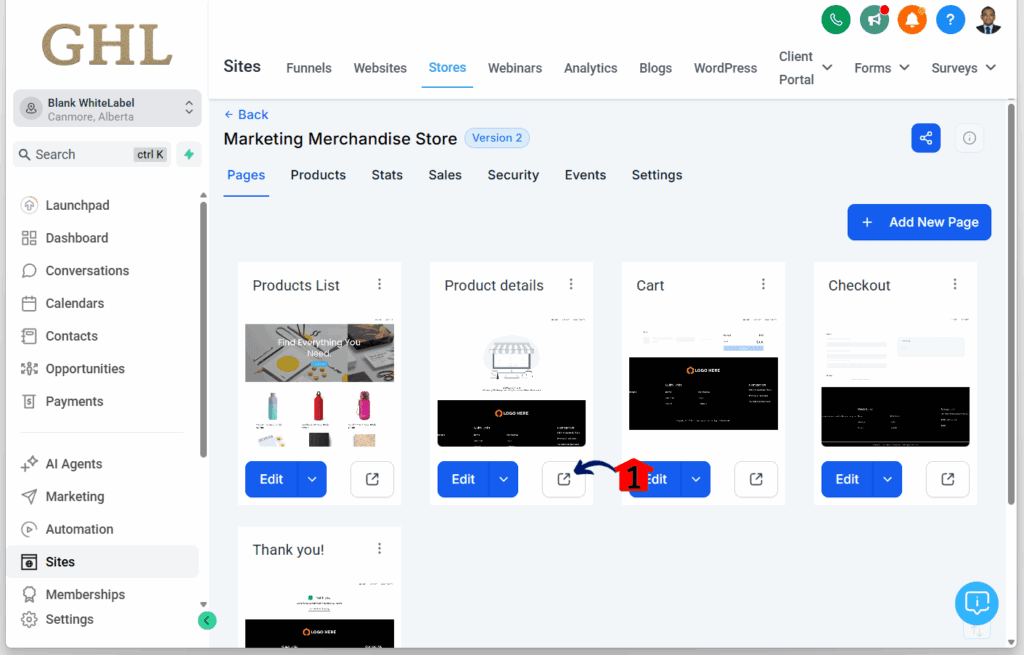
Task: Open three-dot menu on Products List card
Action: [379, 284]
